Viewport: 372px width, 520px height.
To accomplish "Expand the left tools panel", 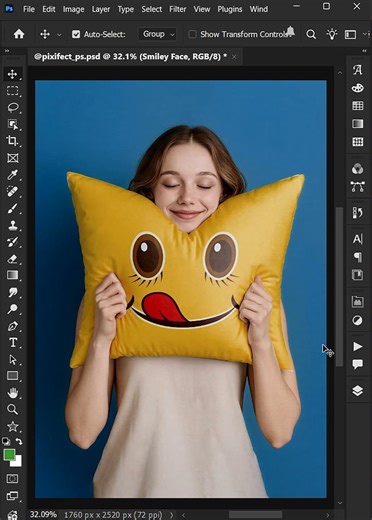I will pyautogui.click(x=7, y=51).
